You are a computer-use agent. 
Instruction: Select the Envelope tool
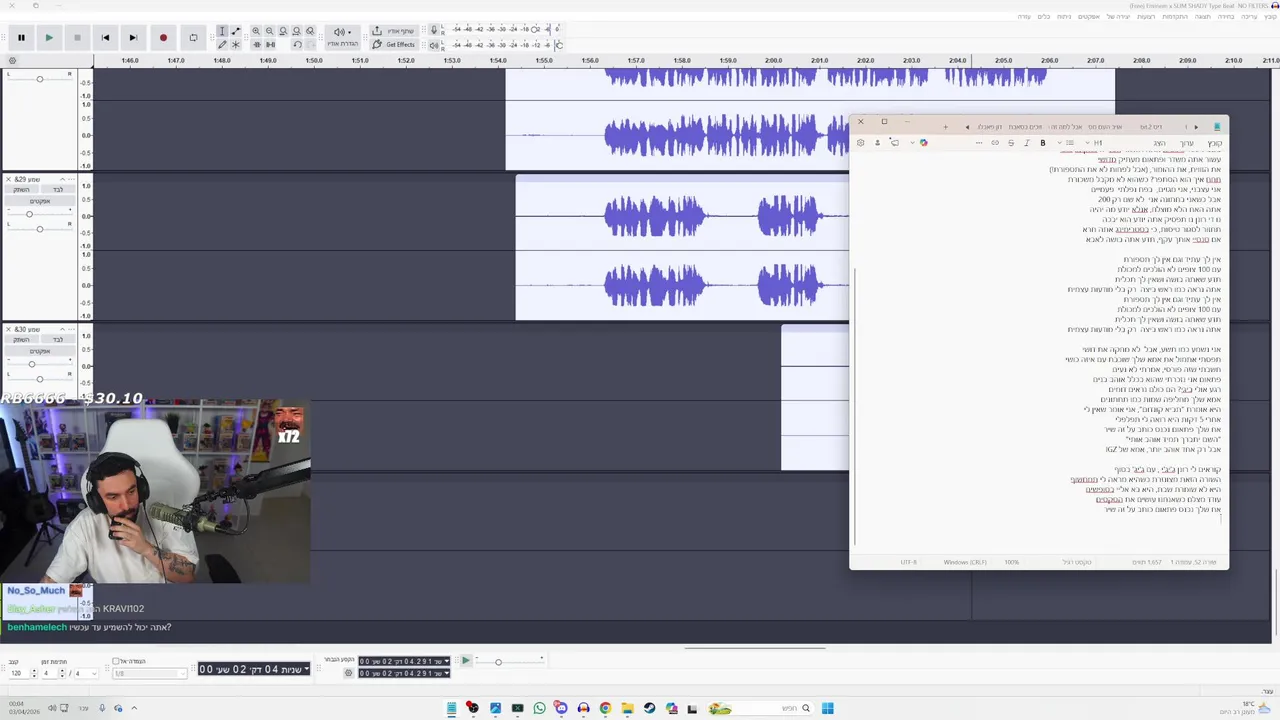coord(236,31)
